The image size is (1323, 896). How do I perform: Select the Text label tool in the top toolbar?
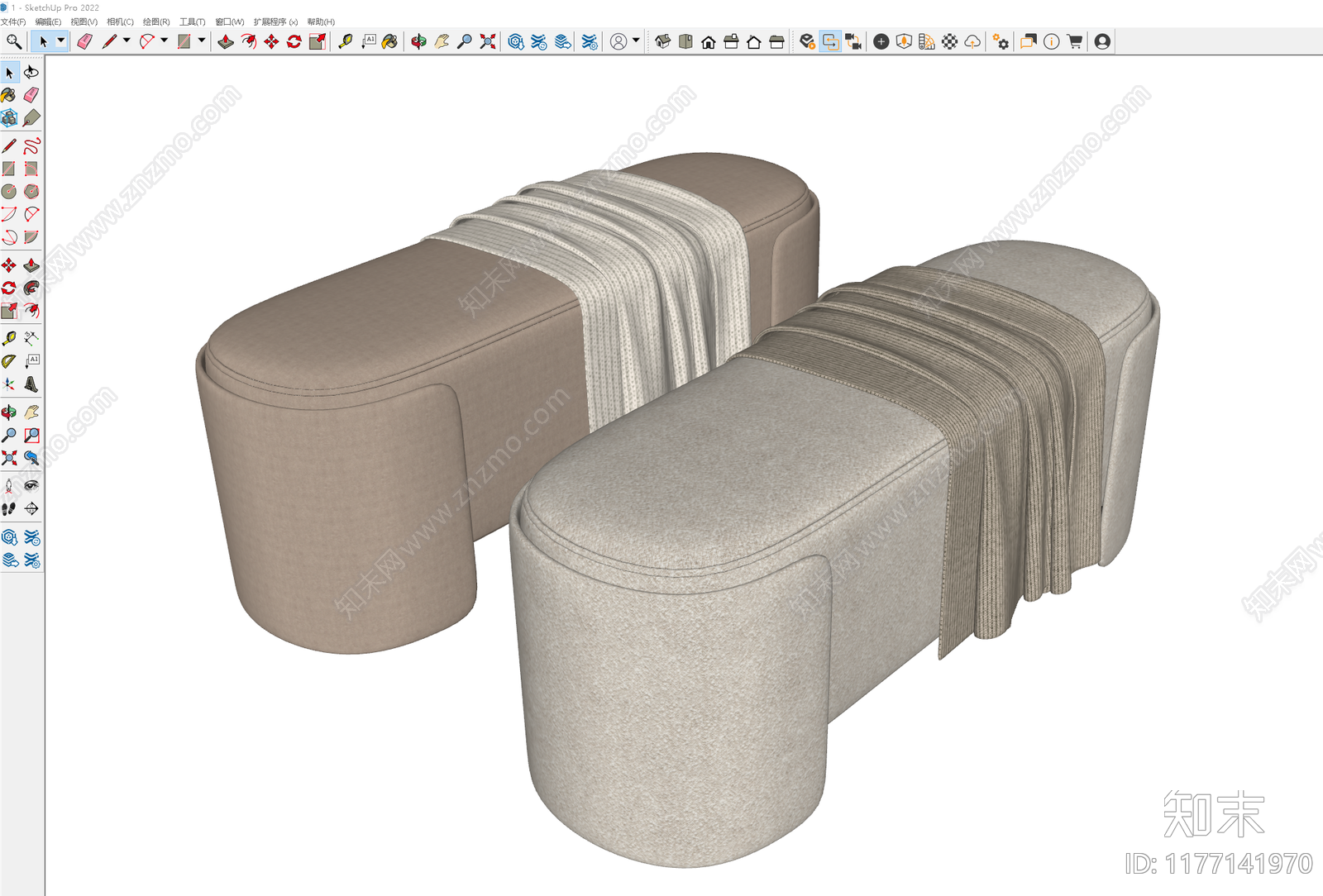369,41
